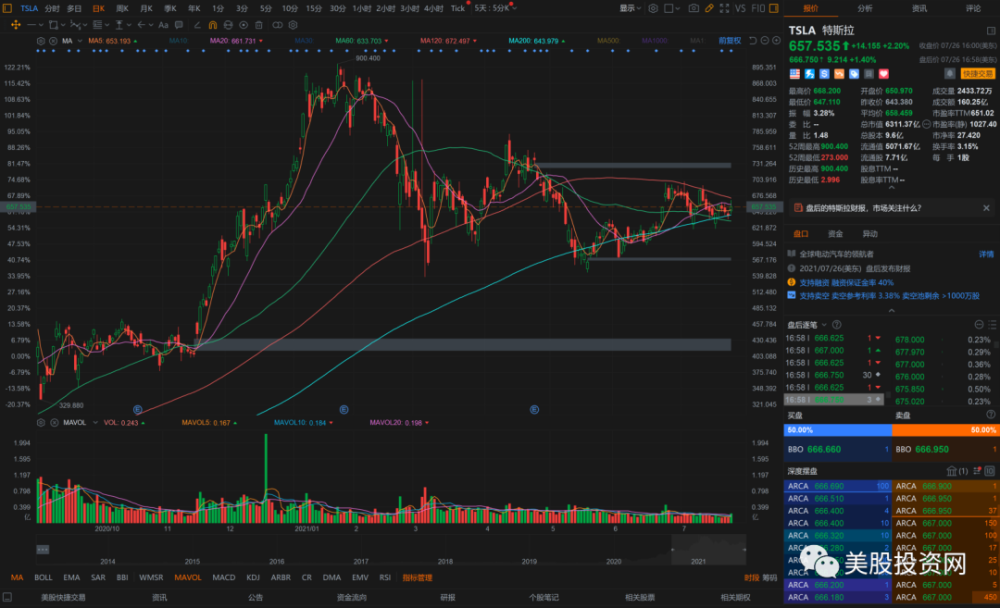Click the eye icon to hide drawings
This screenshot has width=1000, height=608.
(x=244, y=25)
